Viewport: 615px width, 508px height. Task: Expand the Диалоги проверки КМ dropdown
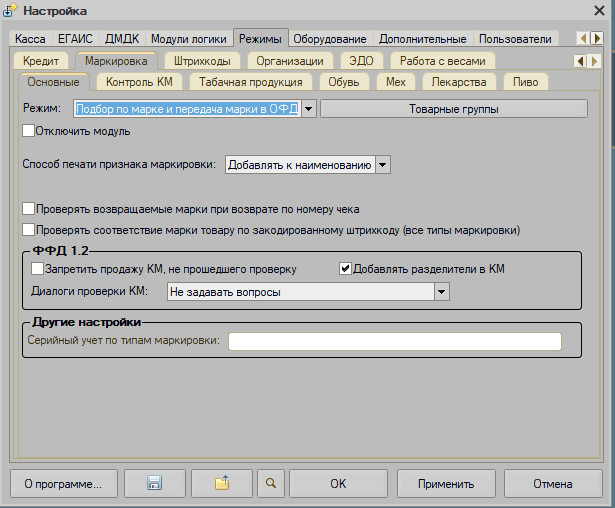441,291
